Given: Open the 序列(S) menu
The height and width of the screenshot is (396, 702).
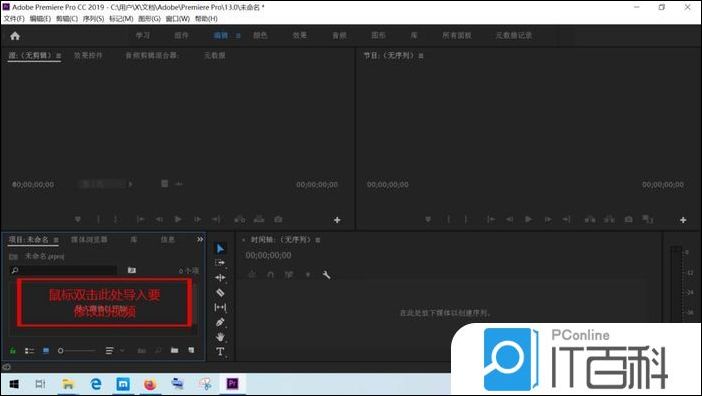Looking at the screenshot, I should pyautogui.click(x=93, y=19).
